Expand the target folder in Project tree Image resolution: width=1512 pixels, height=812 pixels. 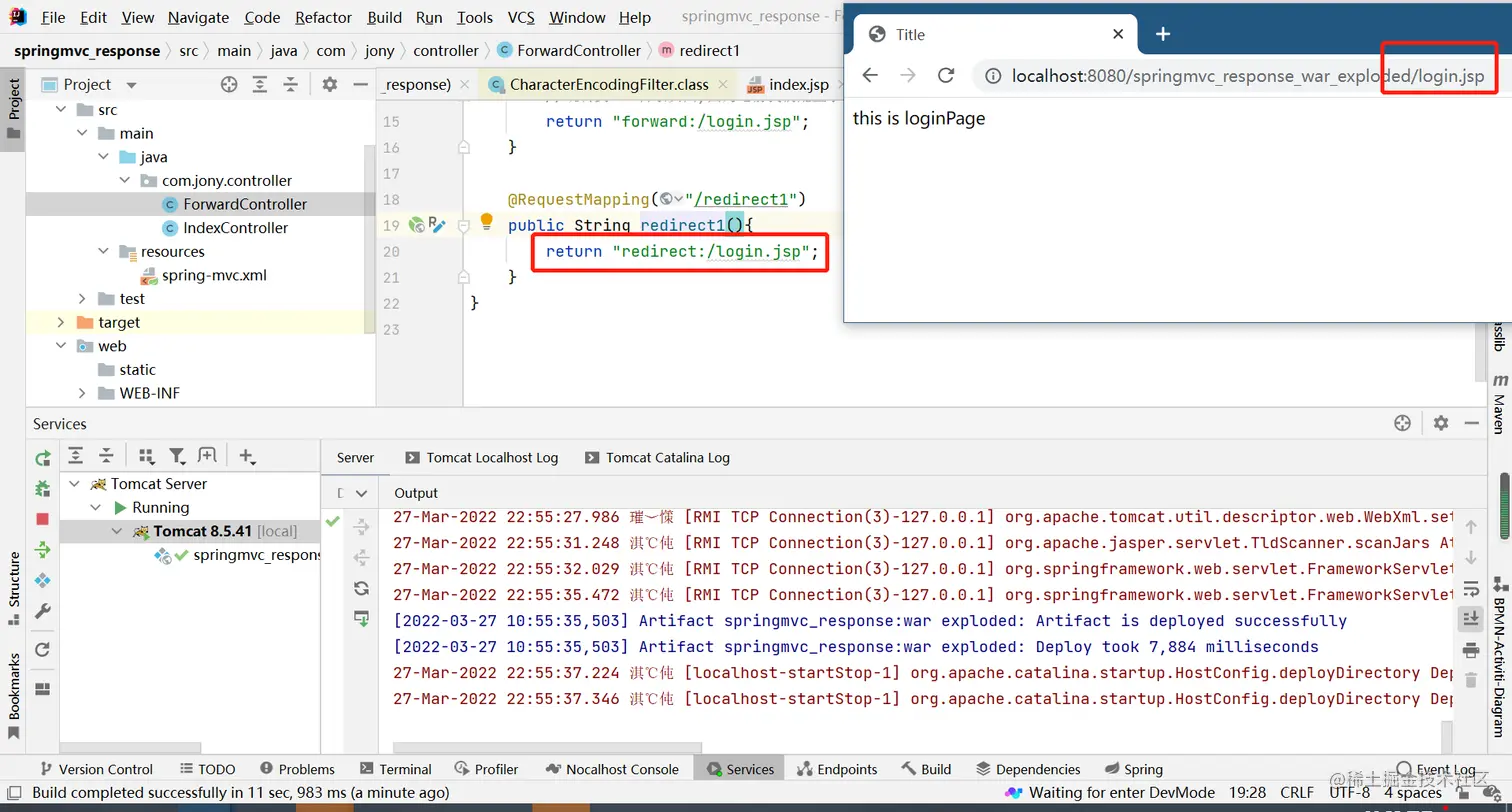pos(61,322)
